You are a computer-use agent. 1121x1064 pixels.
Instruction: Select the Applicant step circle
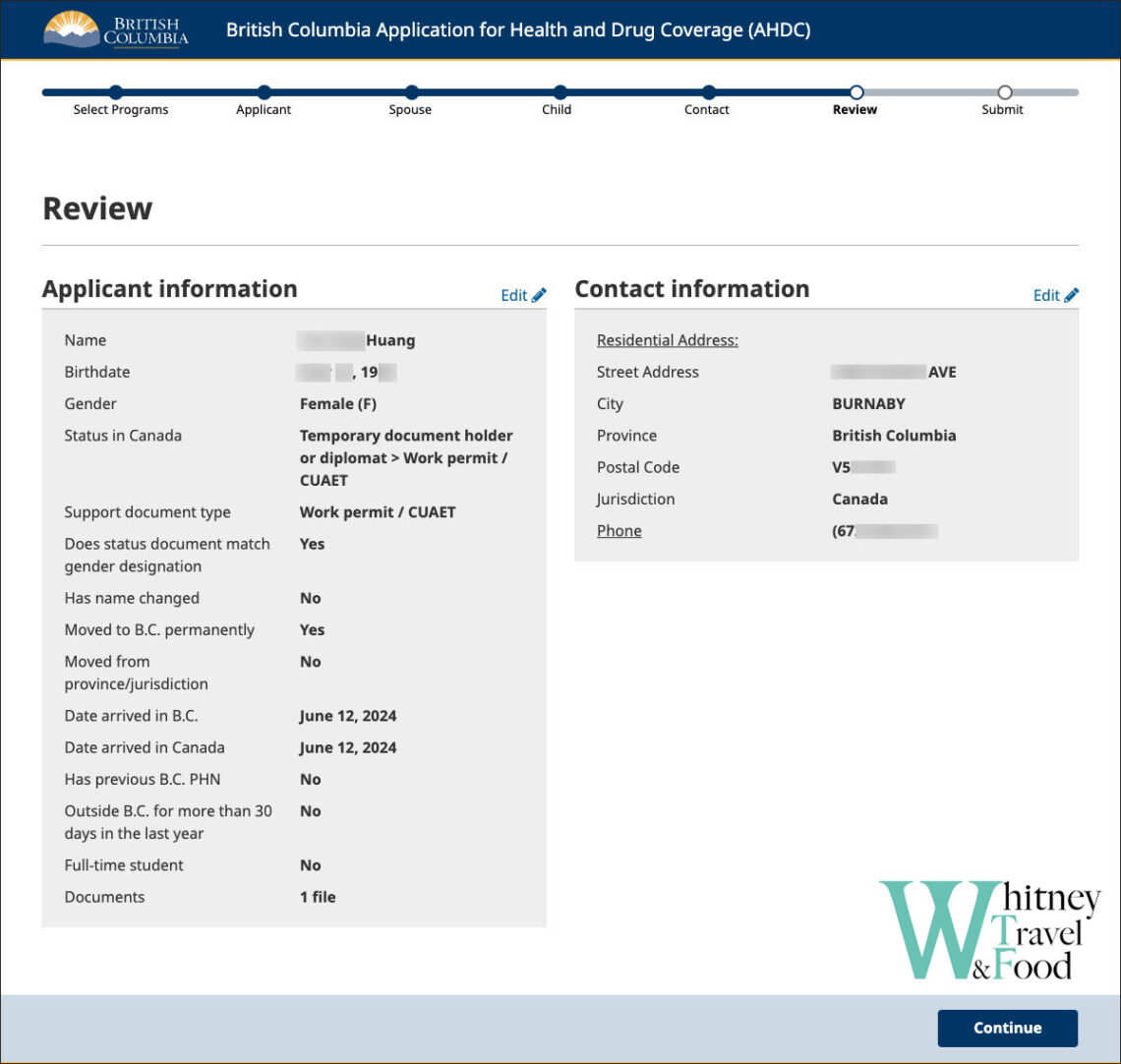(x=263, y=92)
